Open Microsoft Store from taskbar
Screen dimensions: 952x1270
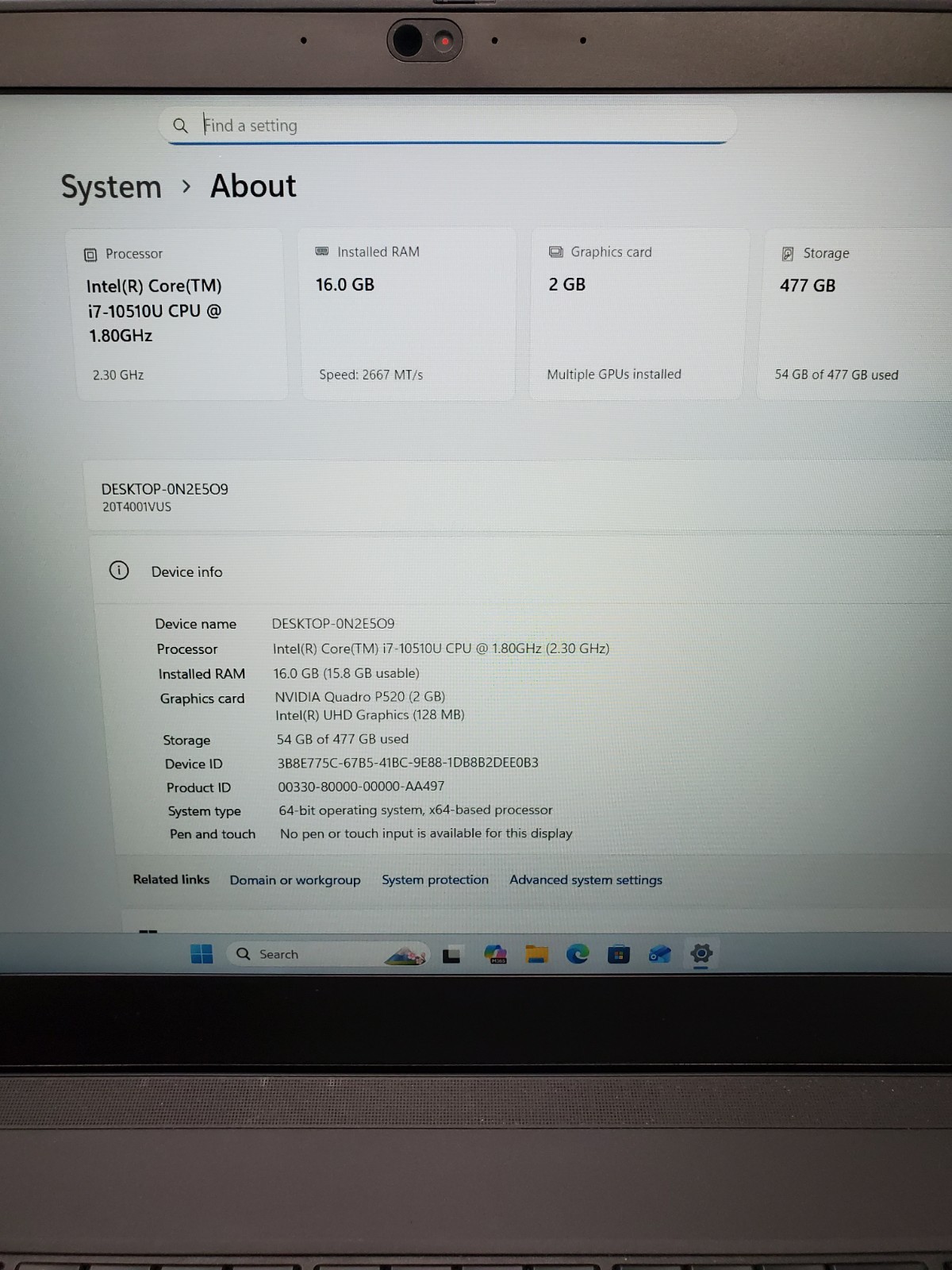[619, 953]
